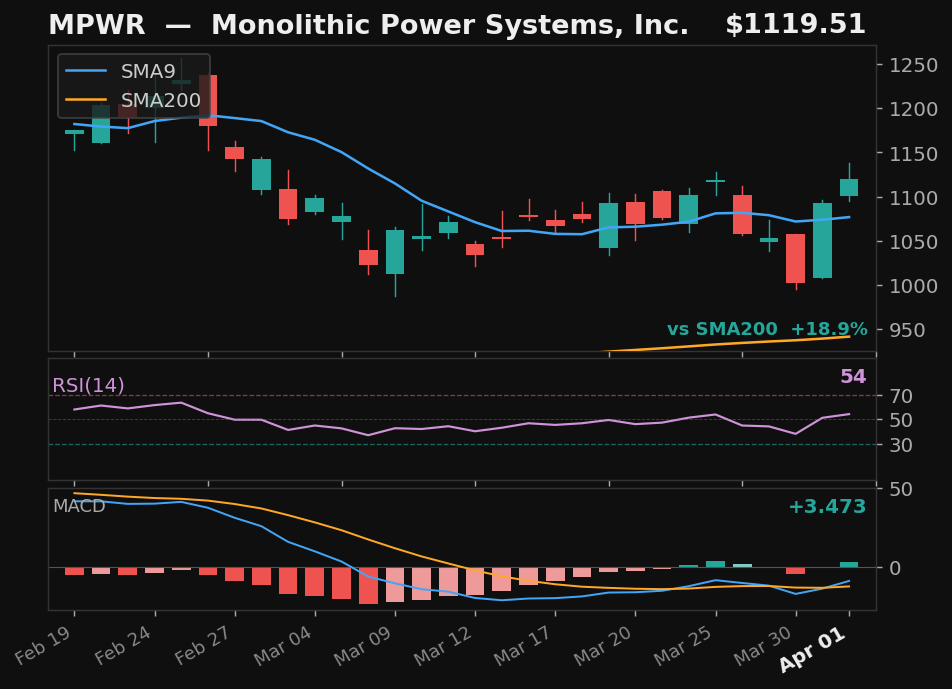Click the 1100 price axis label

(913, 197)
